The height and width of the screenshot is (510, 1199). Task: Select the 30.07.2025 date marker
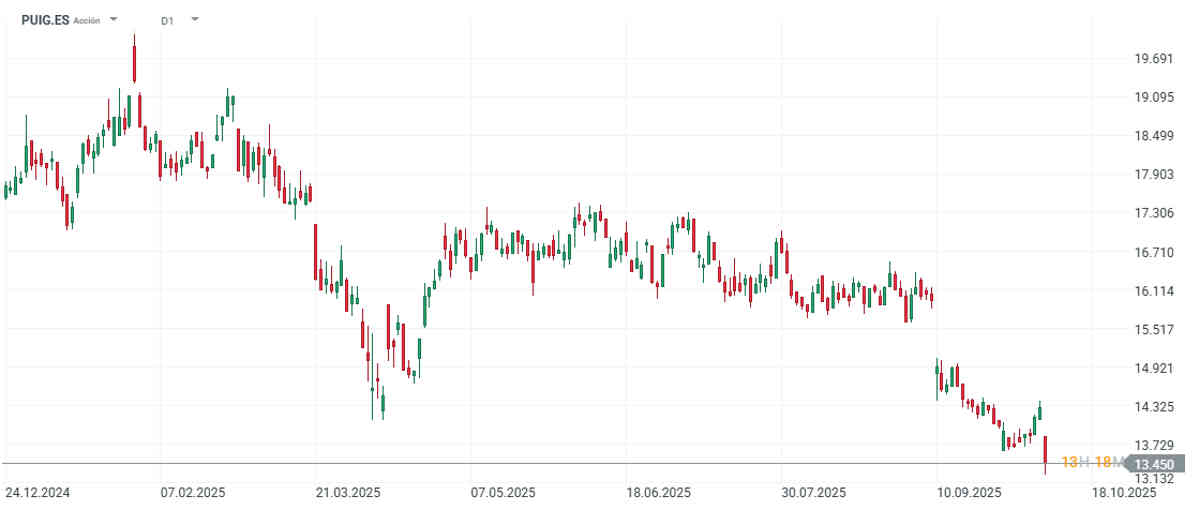click(x=812, y=493)
